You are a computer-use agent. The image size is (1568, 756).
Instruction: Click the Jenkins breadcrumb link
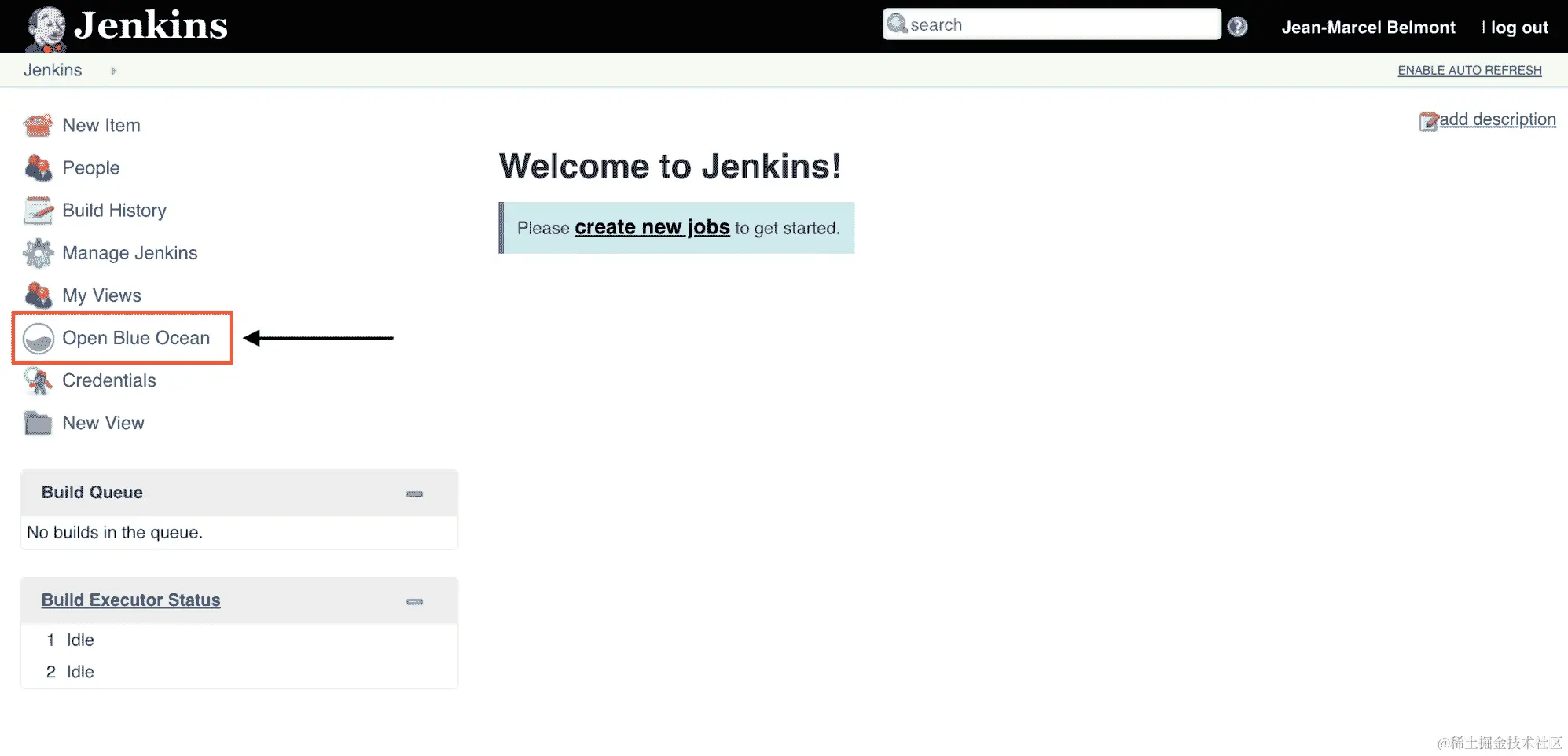click(x=53, y=70)
